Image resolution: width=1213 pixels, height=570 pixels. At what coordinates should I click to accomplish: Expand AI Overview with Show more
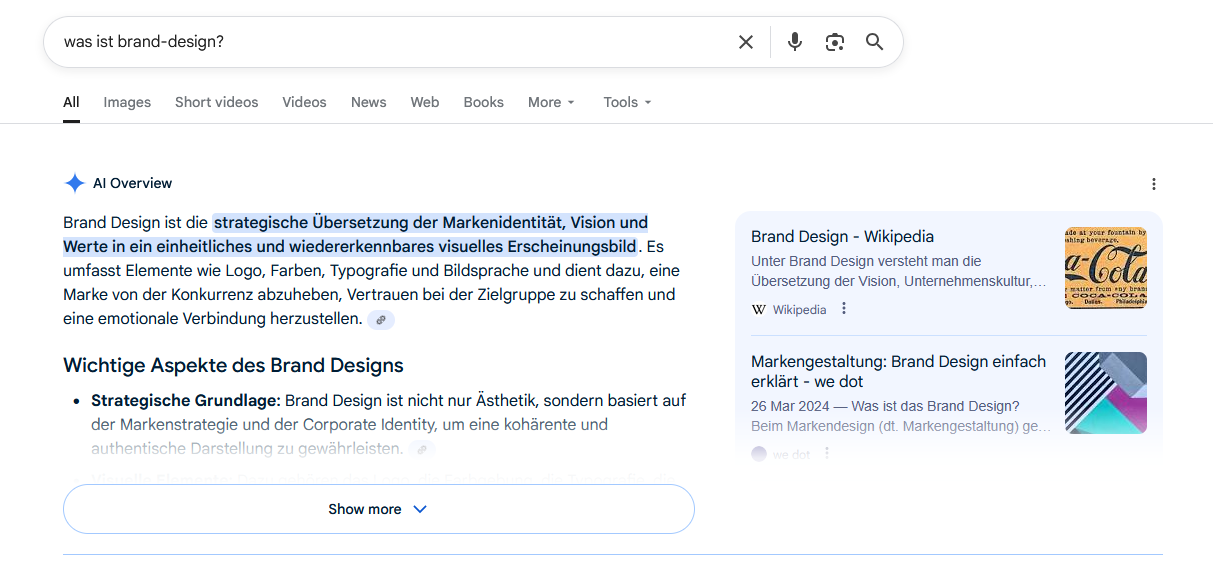[378, 509]
